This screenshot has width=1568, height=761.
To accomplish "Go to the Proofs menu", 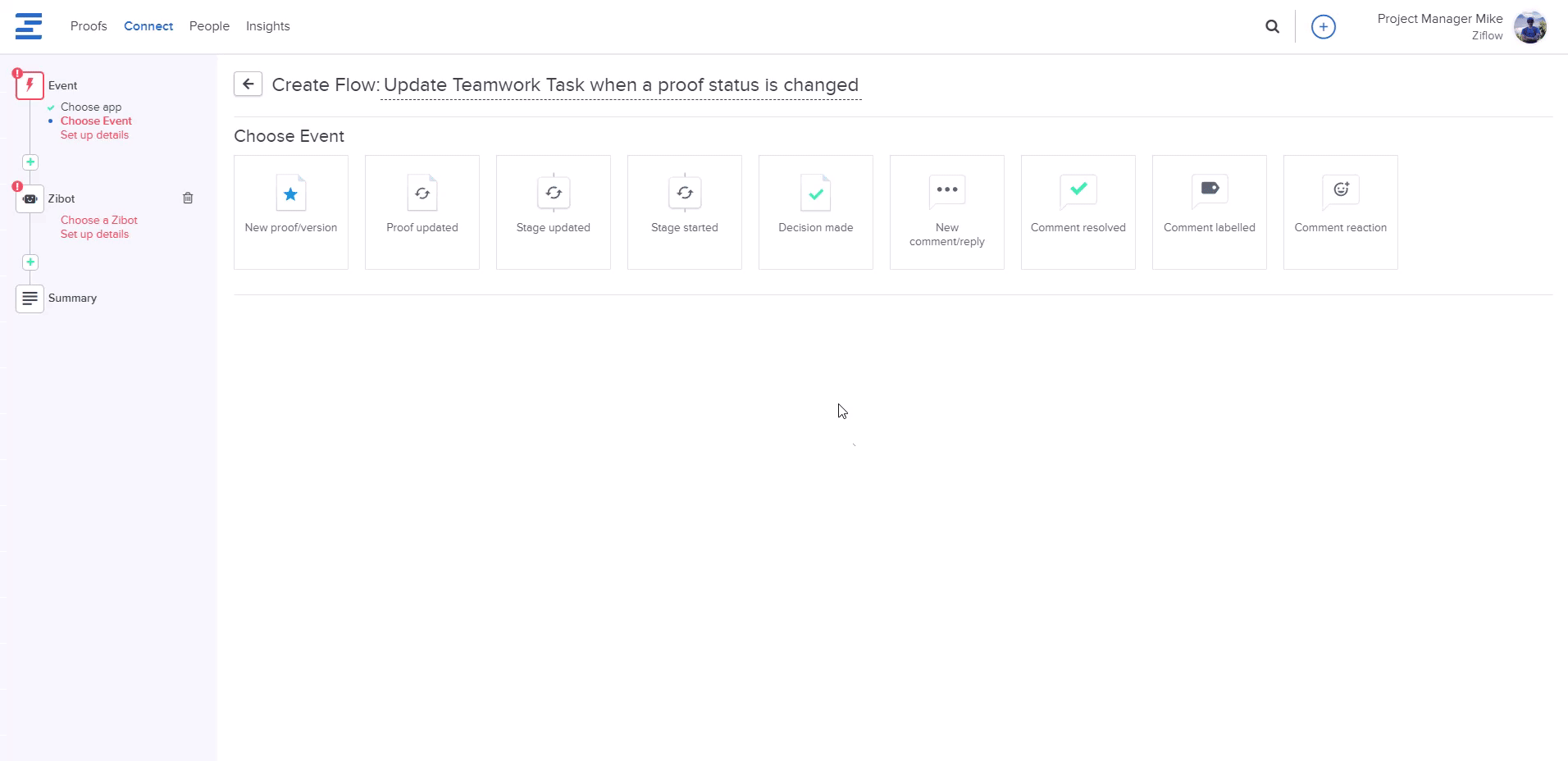I will 89,26.
